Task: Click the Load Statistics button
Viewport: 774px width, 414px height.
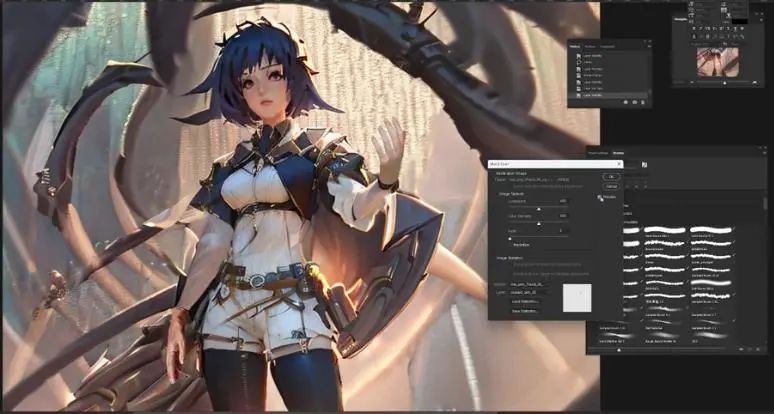Action: pyautogui.click(x=525, y=301)
